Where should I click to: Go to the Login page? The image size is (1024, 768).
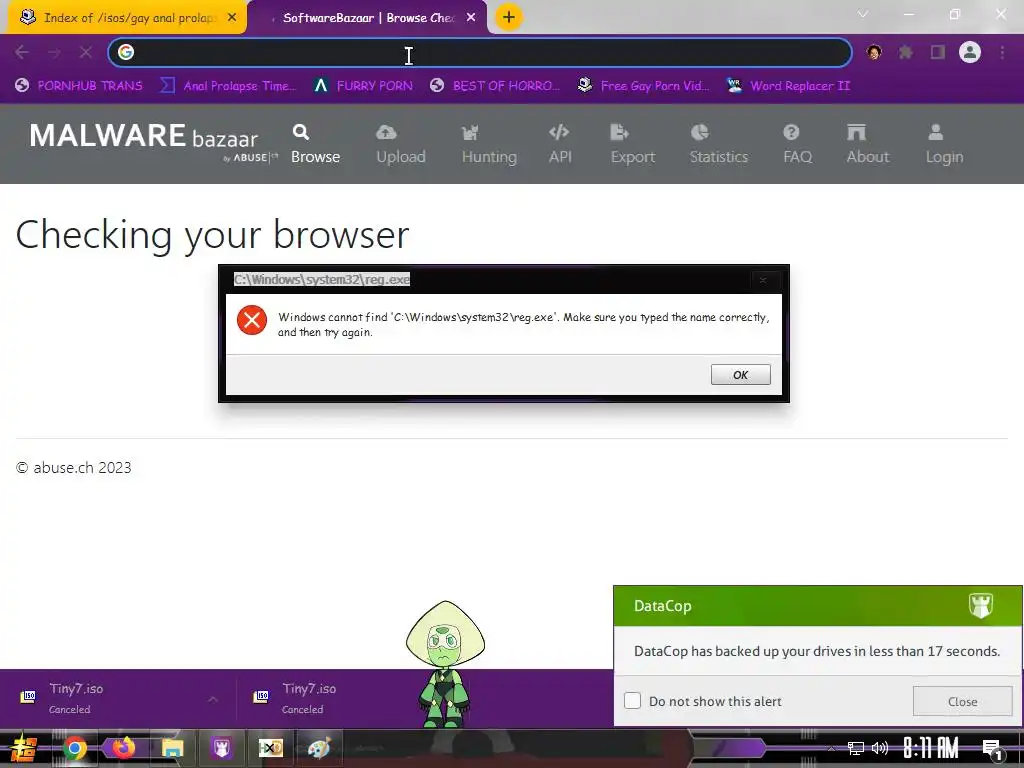click(944, 144)
